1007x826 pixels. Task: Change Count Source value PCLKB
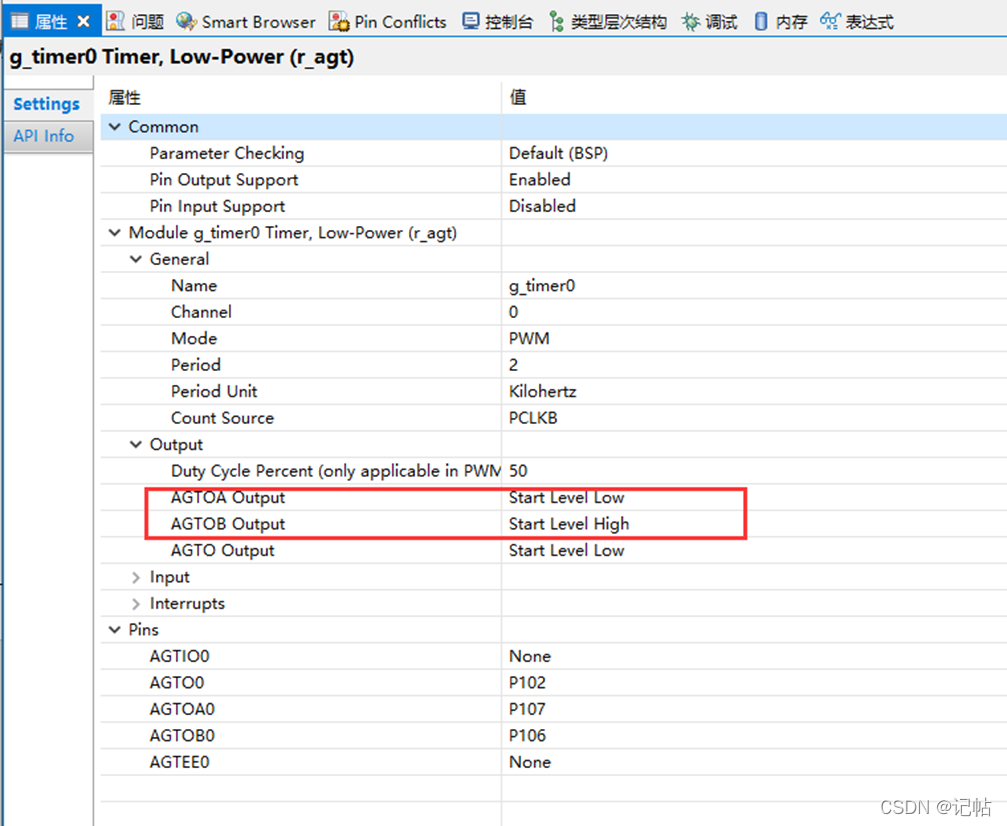point(533,418)
